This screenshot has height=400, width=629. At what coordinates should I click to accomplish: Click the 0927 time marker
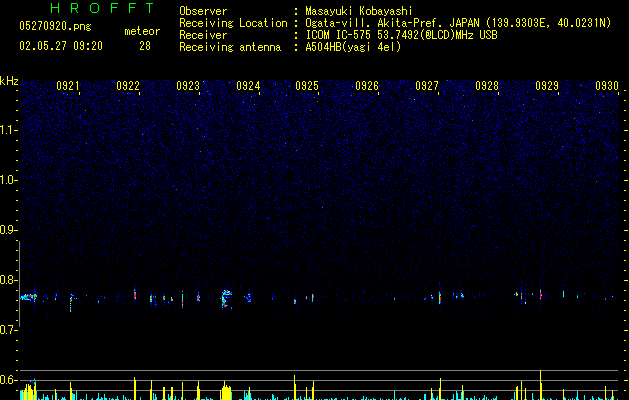(427, 86)
